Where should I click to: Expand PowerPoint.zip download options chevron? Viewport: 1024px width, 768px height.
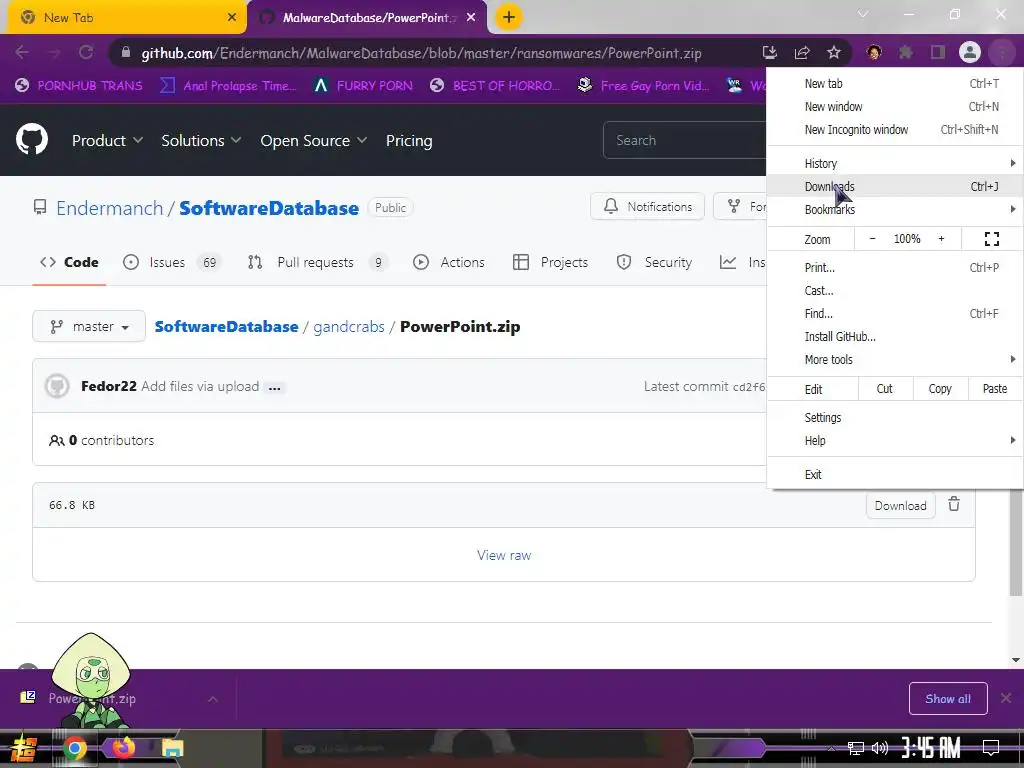point(213,699)
